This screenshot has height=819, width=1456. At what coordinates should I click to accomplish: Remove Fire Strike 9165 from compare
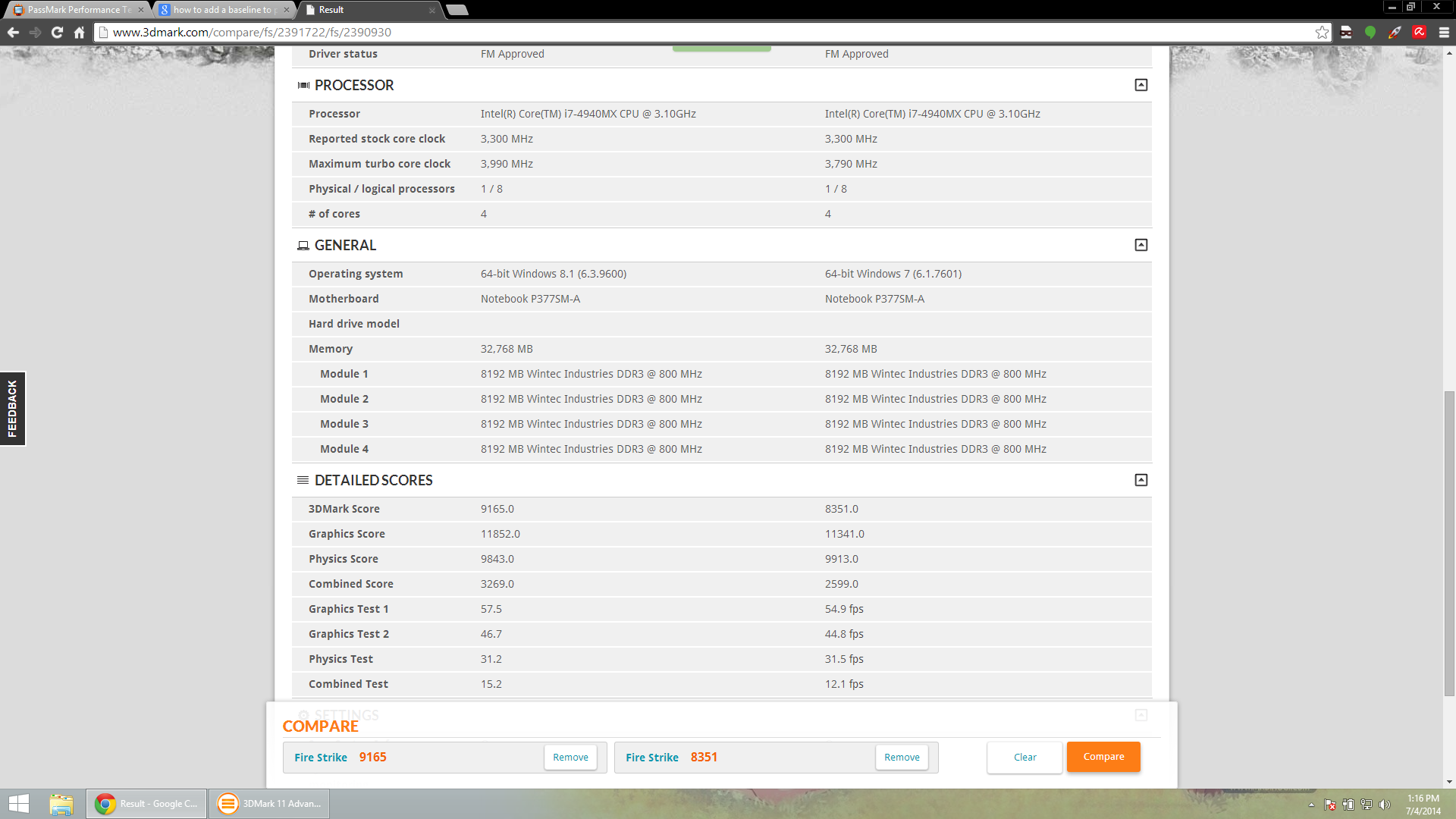pos(570,757)
